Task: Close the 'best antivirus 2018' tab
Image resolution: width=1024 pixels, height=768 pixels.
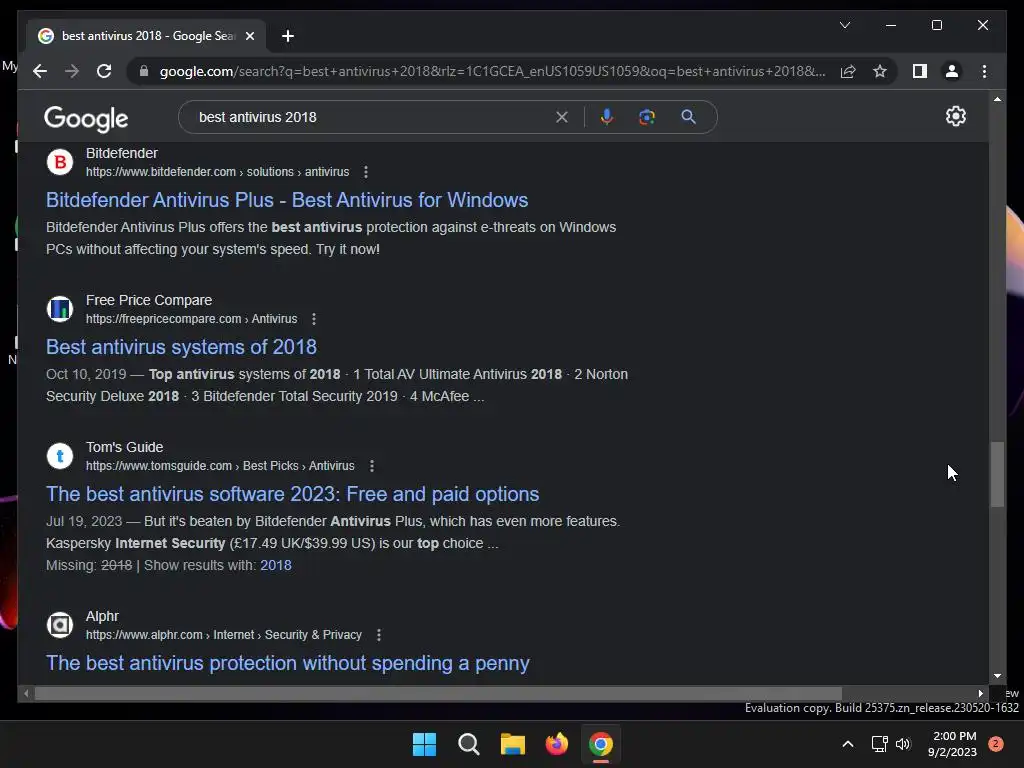Action: click(x=249, y=36)
